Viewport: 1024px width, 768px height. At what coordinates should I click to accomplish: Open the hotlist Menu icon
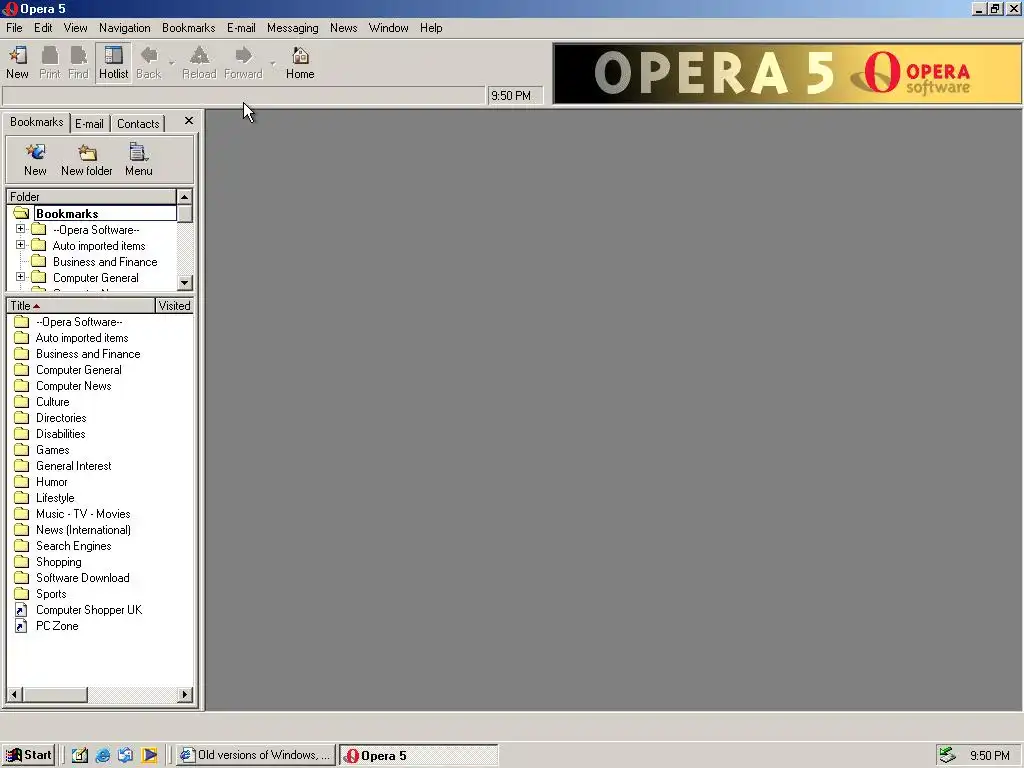(x=138, y=160)
